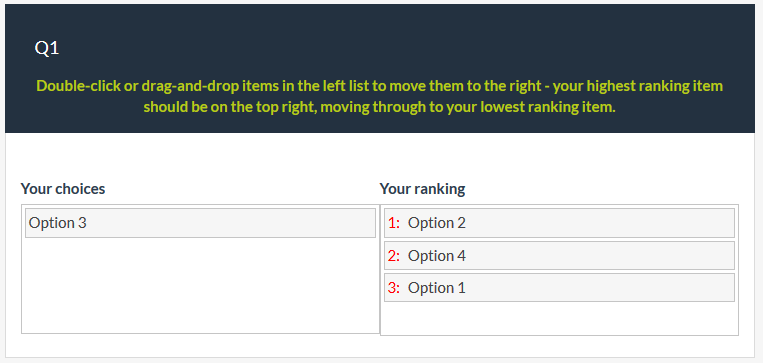Click the Option 1 text label
Viewport: 763px width, 363px height.
point(436,288)
